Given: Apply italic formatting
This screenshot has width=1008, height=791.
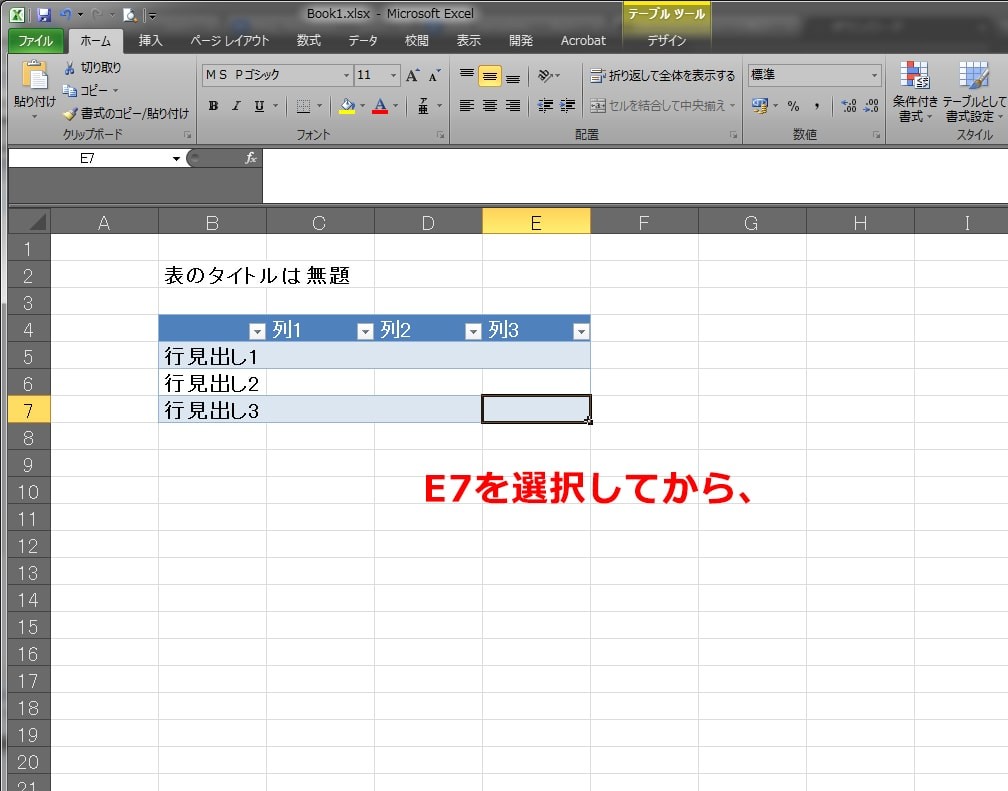Looking at the screenshot, I should [234, 104].
